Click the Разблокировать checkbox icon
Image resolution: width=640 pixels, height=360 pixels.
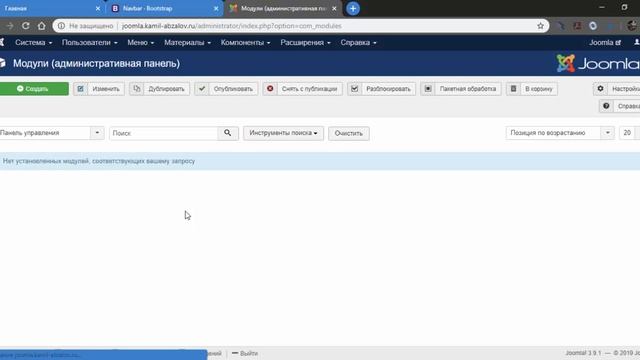(x=355, y=89)
